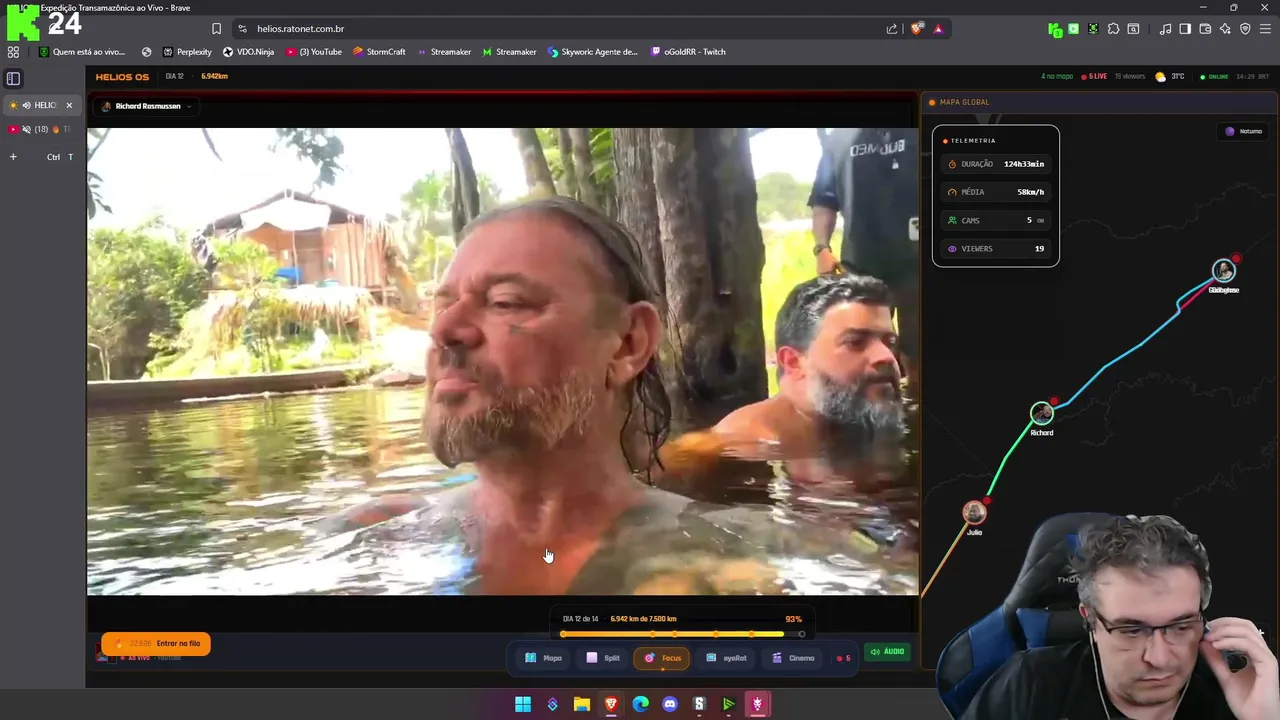Viewport: 1280px width, 720px height.
Task: Open the site settings icon in address bar
Action: click(242, 29)
